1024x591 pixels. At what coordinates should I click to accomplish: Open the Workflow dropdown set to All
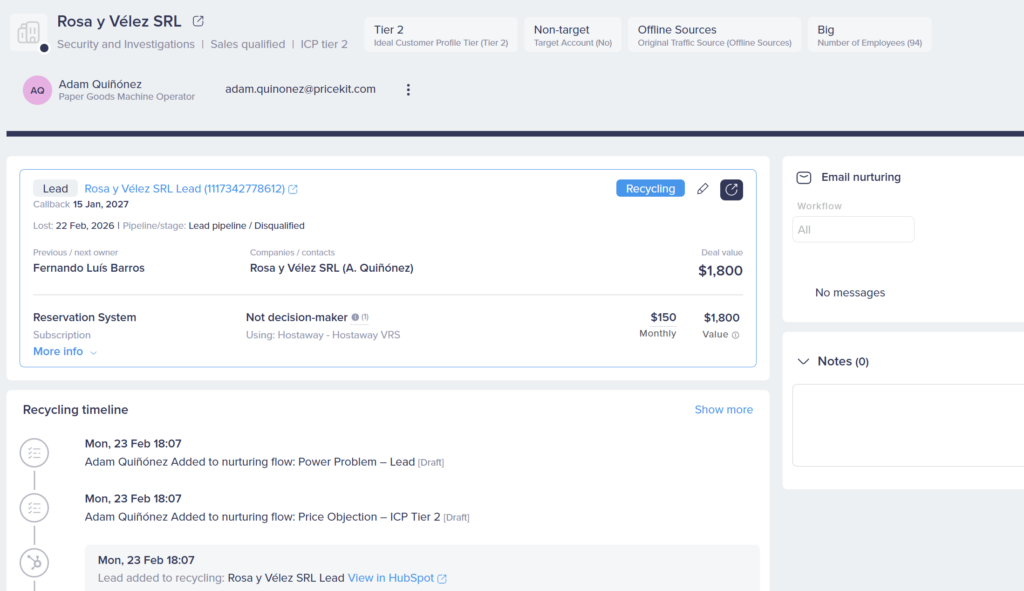click(853, 229)
